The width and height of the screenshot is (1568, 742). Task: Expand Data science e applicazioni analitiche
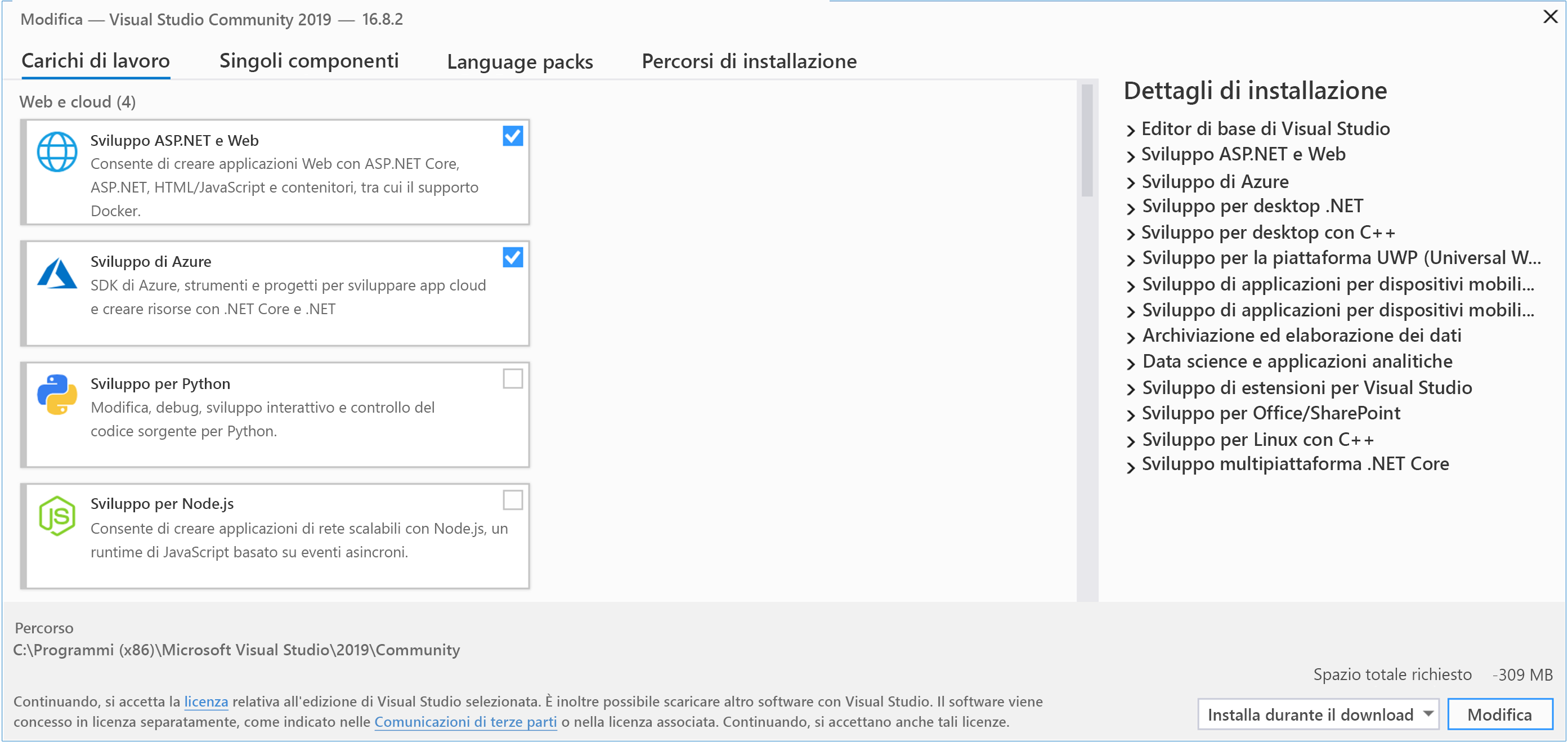pyautogui.click(x=1130, y=363)
